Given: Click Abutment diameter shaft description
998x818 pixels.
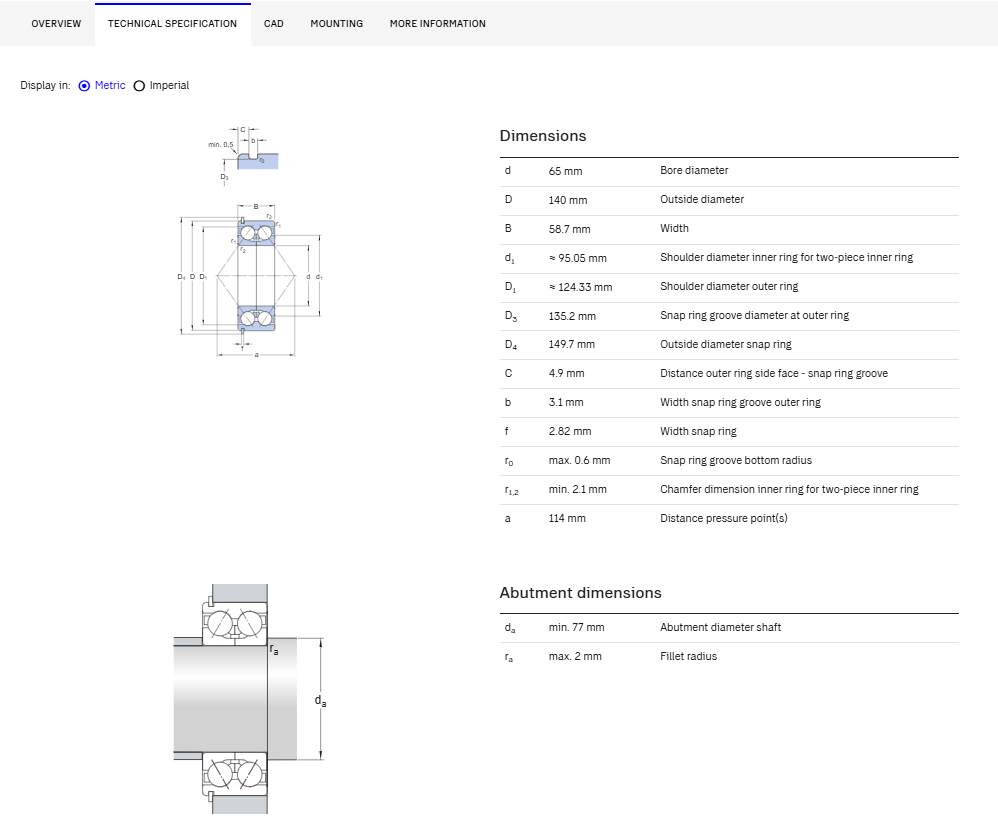Looking at the screenshot, I should click(720, 627).
